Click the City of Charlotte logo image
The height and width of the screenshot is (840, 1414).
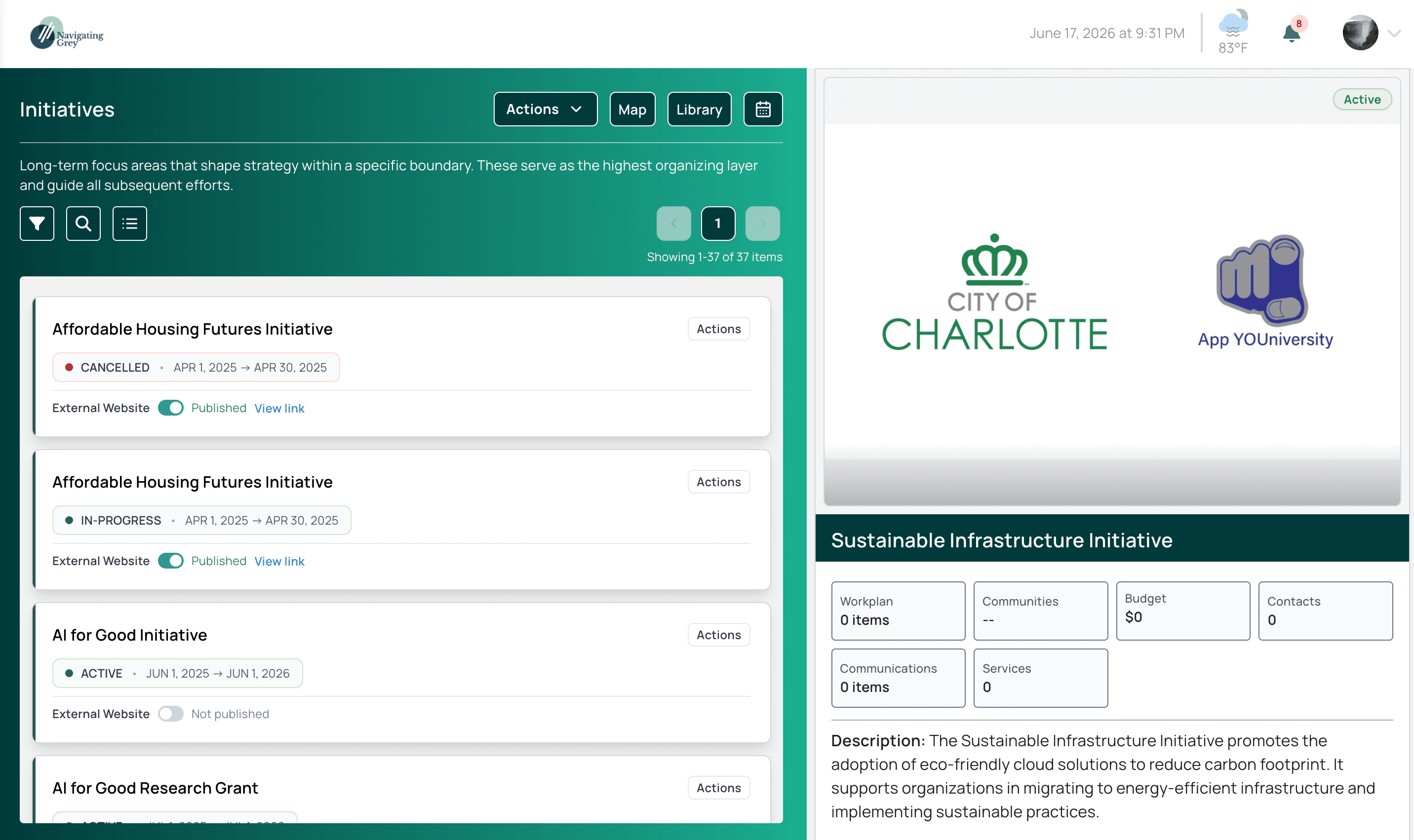click(994, 292)
